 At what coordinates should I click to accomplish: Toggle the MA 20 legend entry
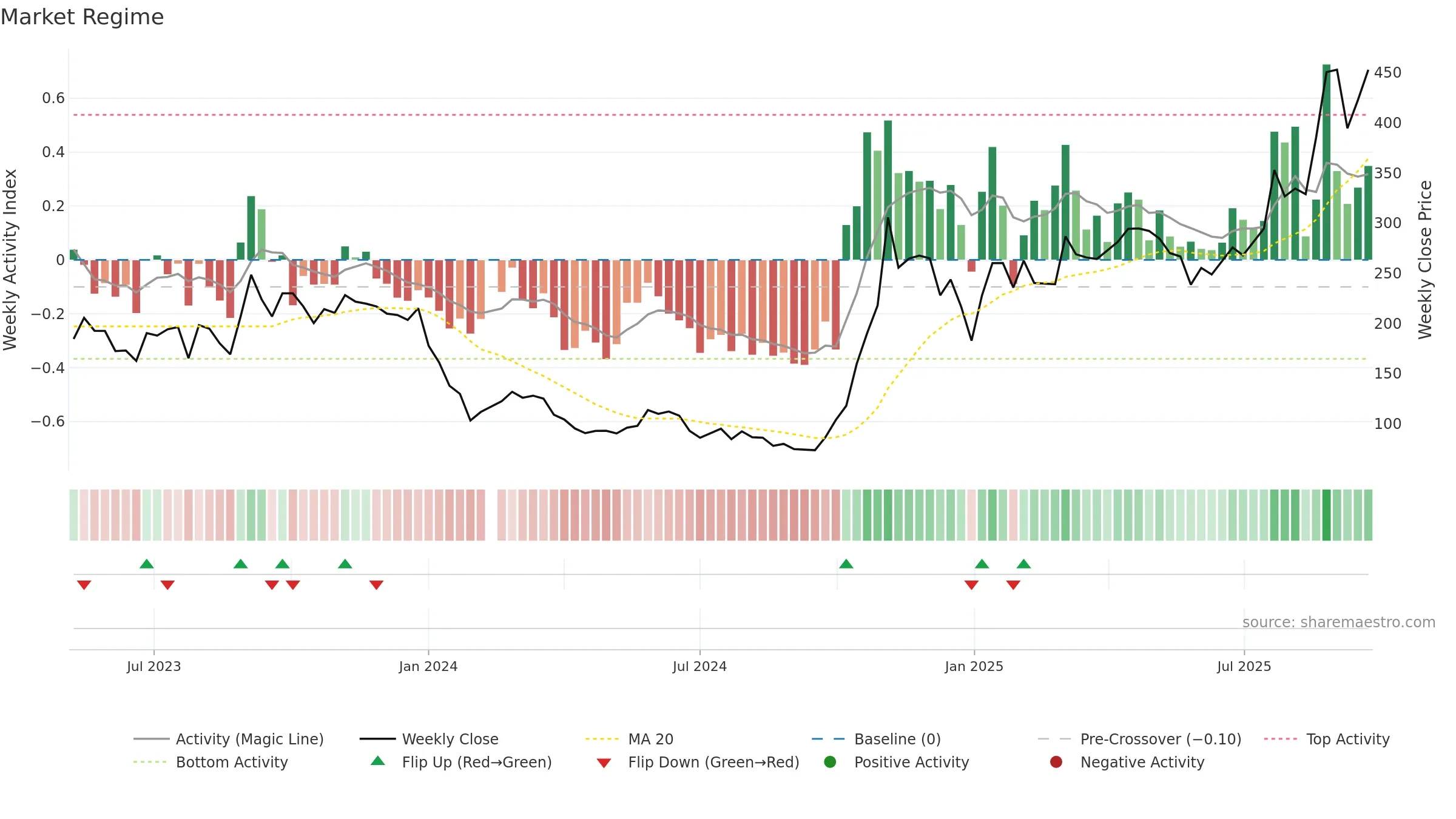point(629,739)
